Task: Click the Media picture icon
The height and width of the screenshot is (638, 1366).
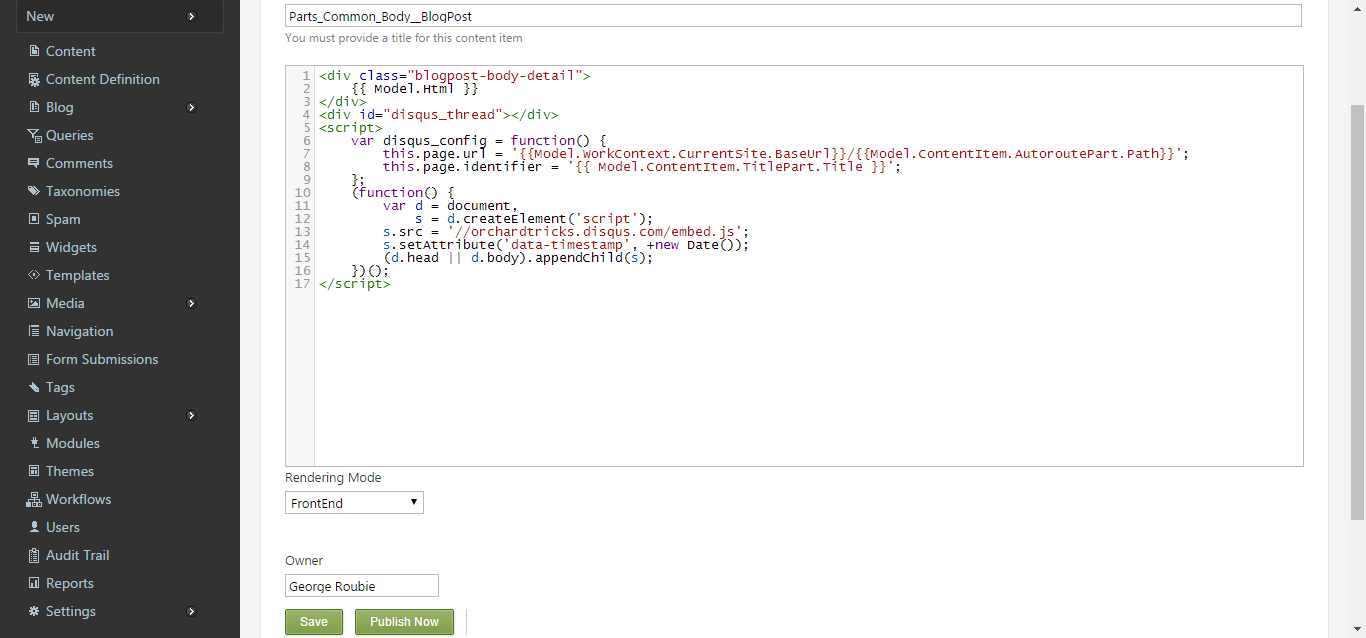Action: point(34,303)
